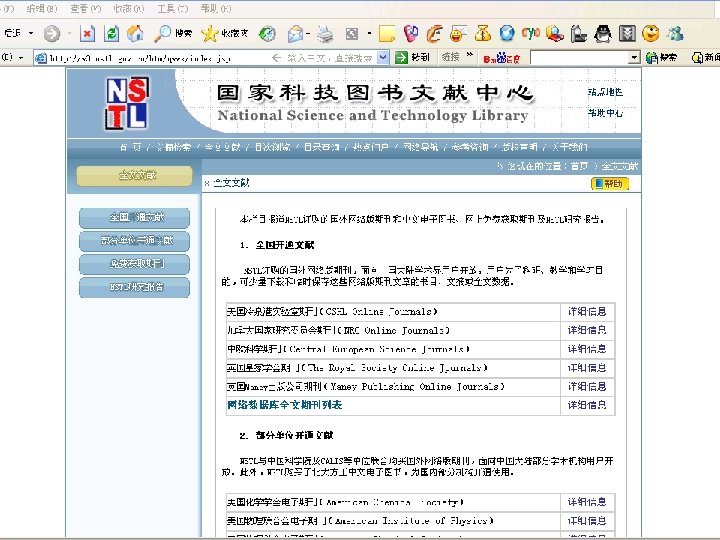Screen dimensions: 720x540
Task: Click the Mail envelope icon
Action: coord(295,34)
